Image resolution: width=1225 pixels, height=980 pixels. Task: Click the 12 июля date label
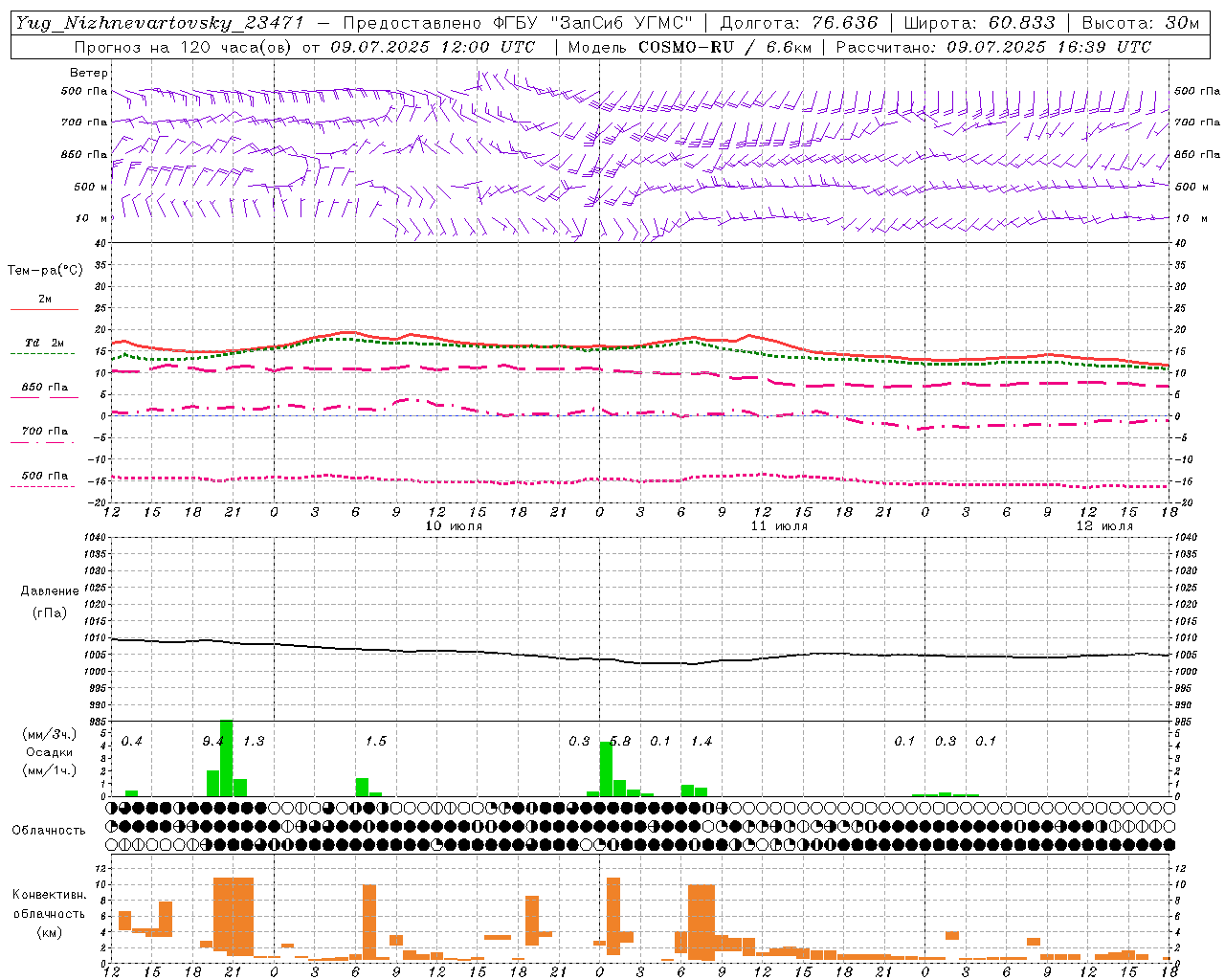tap(1104, 526)
